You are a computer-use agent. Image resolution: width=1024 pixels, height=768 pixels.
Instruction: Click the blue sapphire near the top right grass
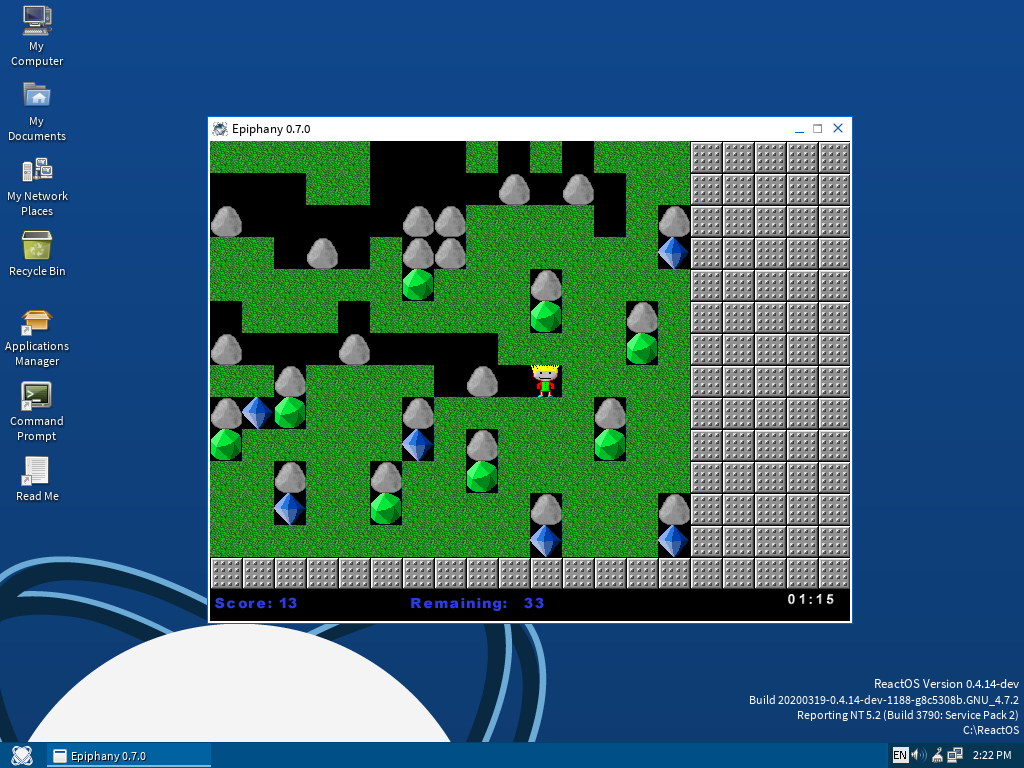[x=674, y=255]
